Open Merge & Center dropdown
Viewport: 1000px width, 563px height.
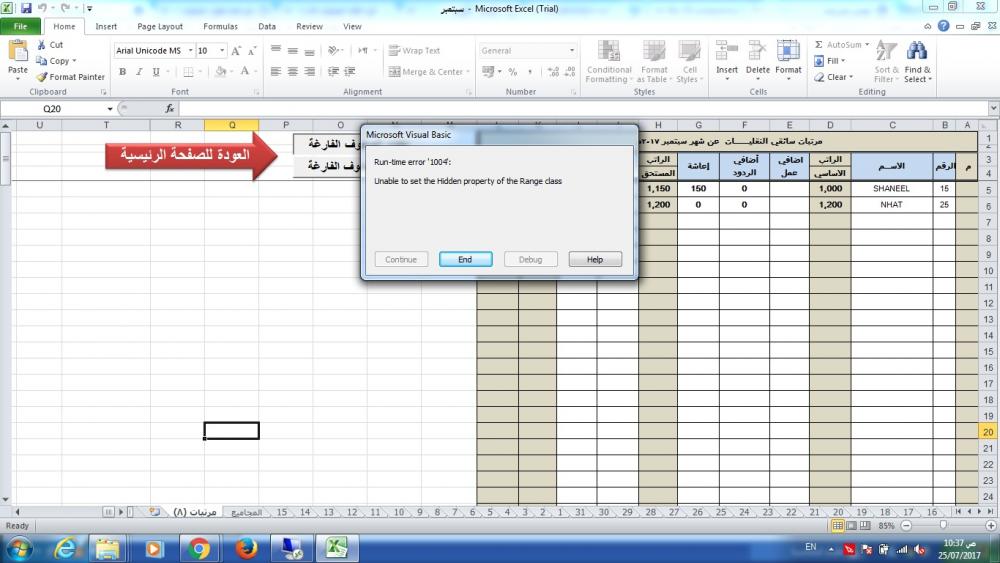pos(468,71)
